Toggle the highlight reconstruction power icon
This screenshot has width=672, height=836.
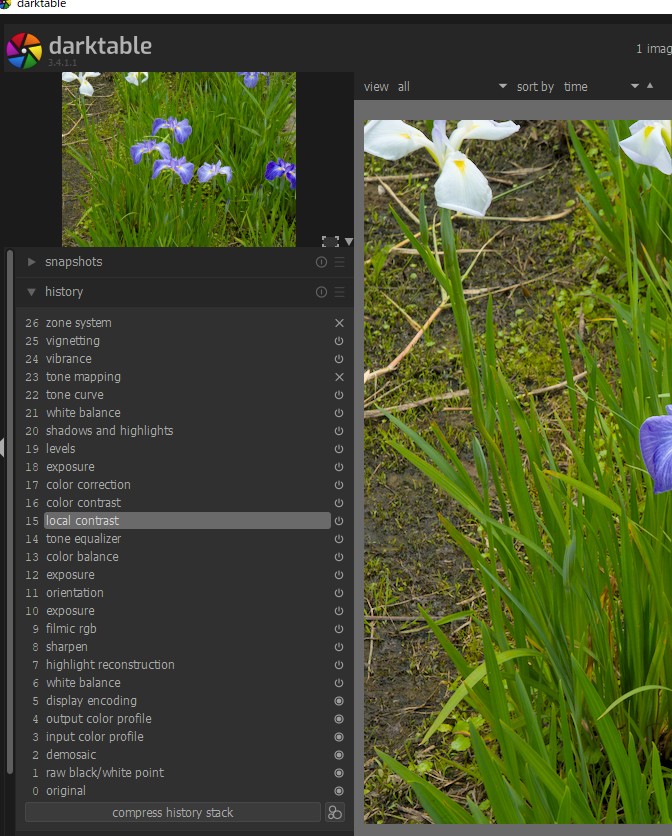pyautogui.click(x=339, y=665)
